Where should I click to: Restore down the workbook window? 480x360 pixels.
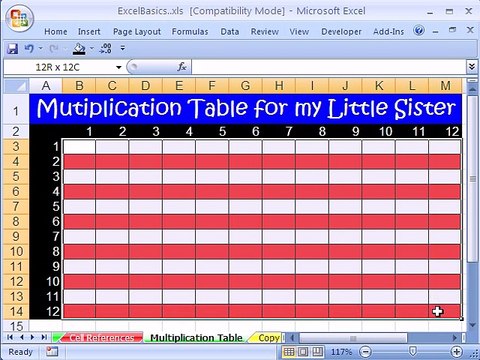[452, 30]
